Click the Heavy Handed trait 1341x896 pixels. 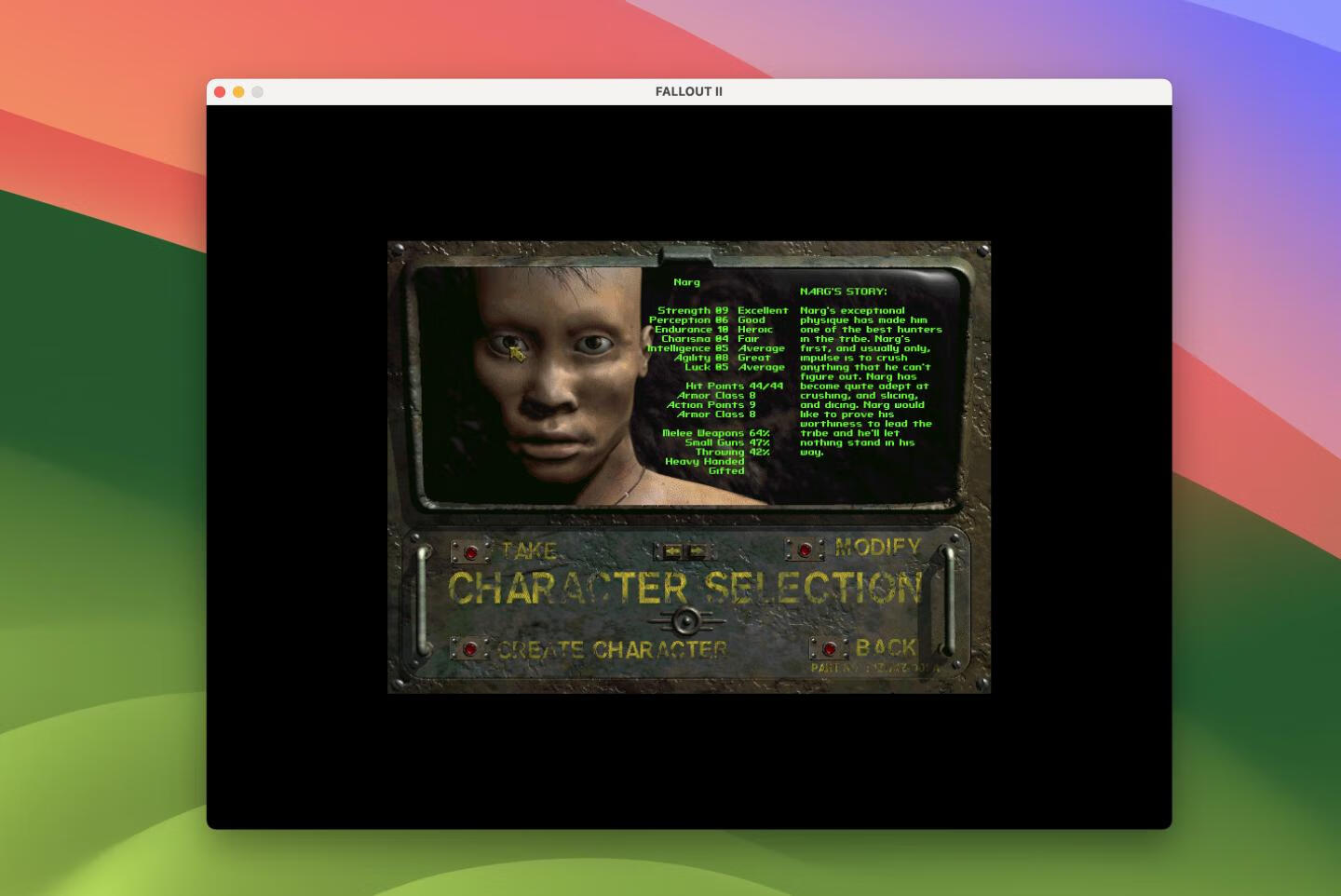point(705,461)
